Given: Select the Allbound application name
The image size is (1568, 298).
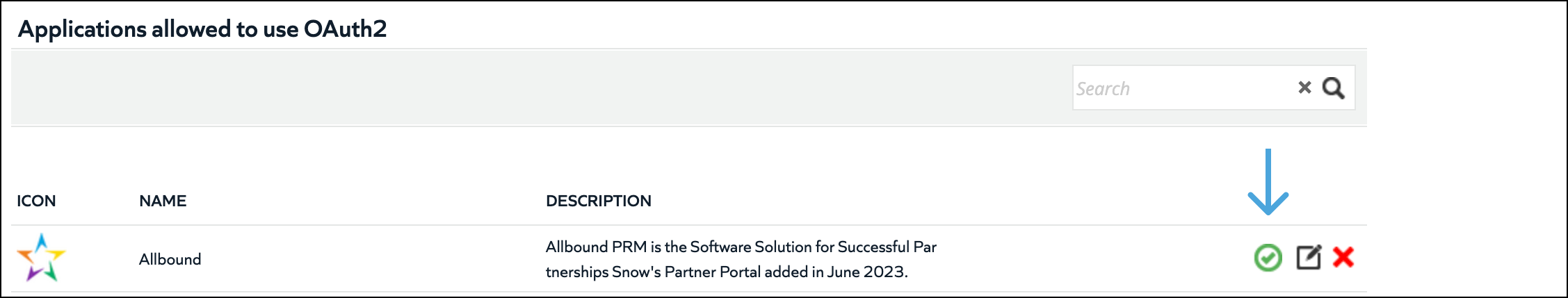Looking at the screenshot, I should pos(170,259).
